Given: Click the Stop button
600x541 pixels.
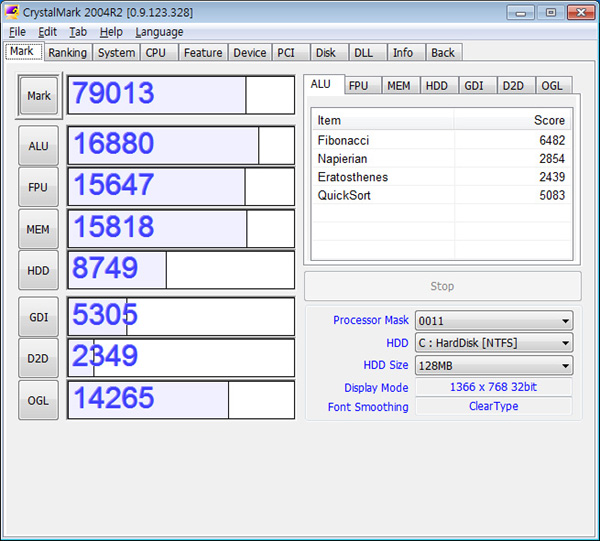Looking at the screenshot, I should [443, 286].
